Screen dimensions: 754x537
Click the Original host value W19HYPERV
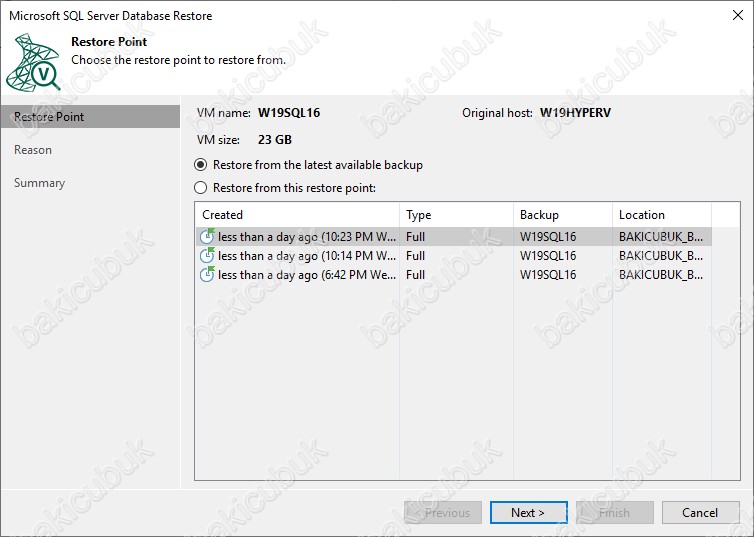coord(575,113)
